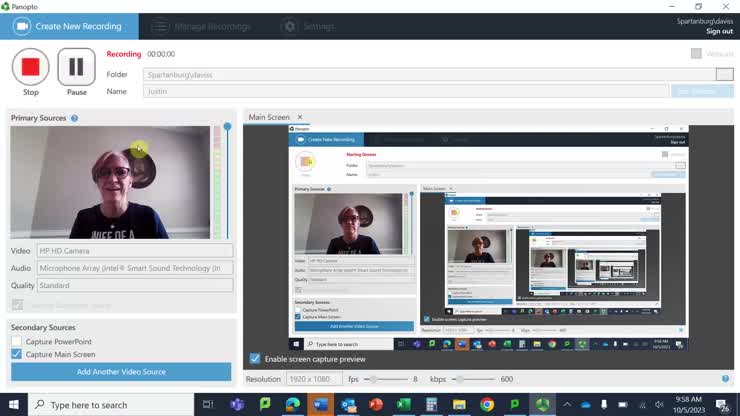Click the Windows Start button
This screenshot has width=740, height=416.
pyautogui.click(x=14, y=405)
